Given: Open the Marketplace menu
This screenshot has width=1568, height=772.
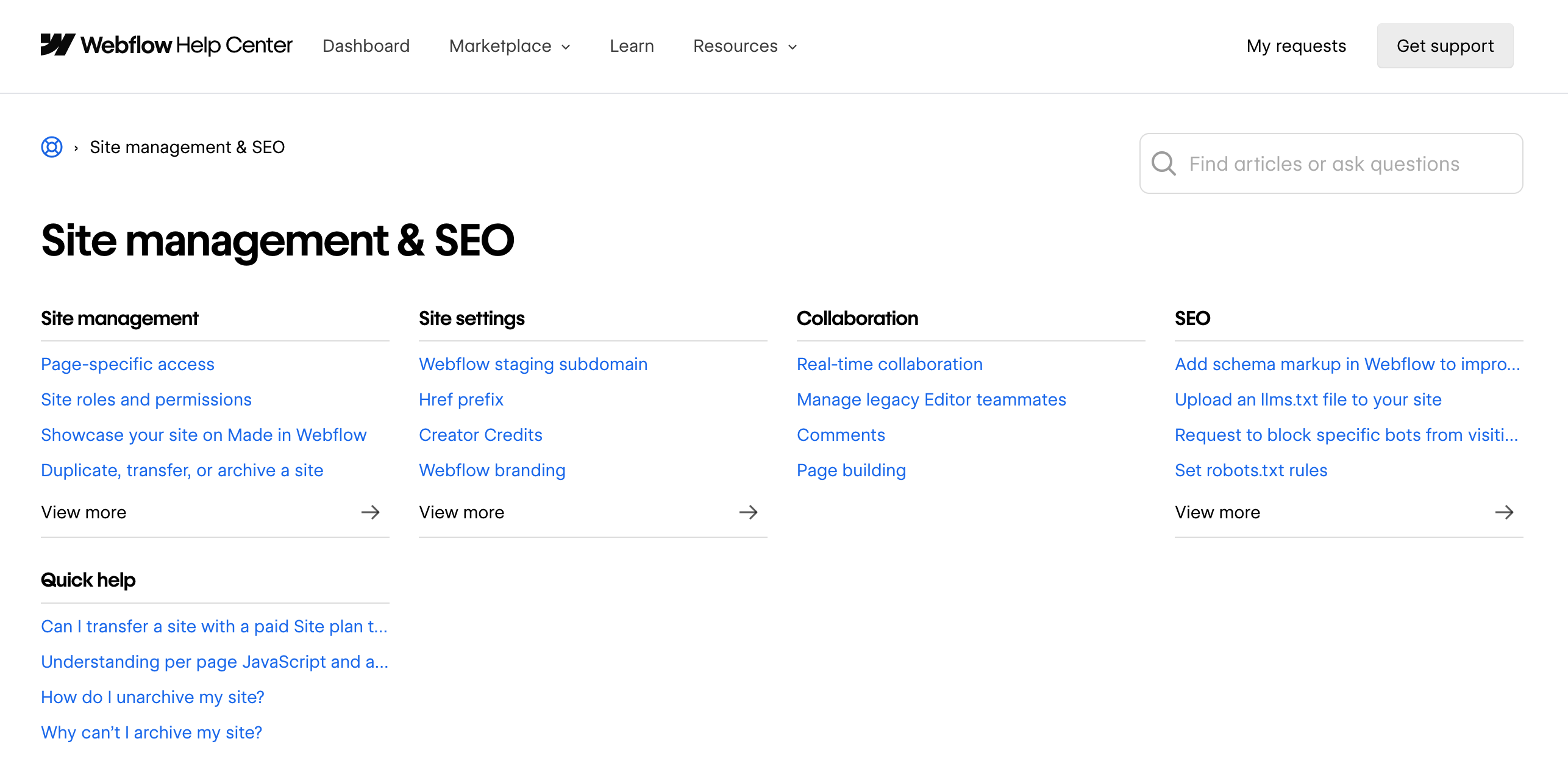Looking at the screenshot, I should (x=510, y=46).
